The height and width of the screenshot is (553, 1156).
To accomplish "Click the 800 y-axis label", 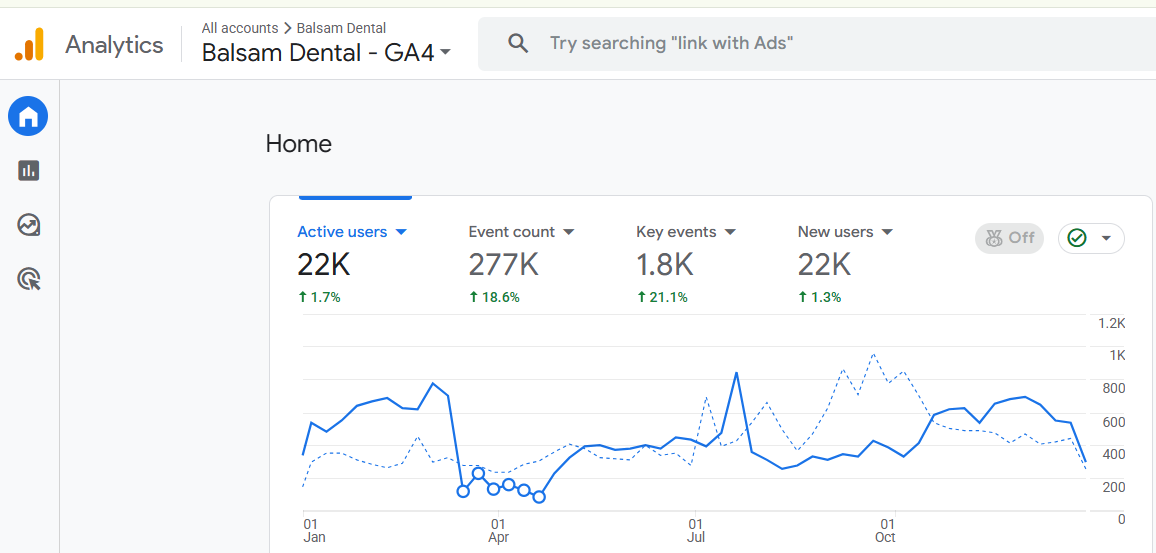I will [x=1113, y=389].
